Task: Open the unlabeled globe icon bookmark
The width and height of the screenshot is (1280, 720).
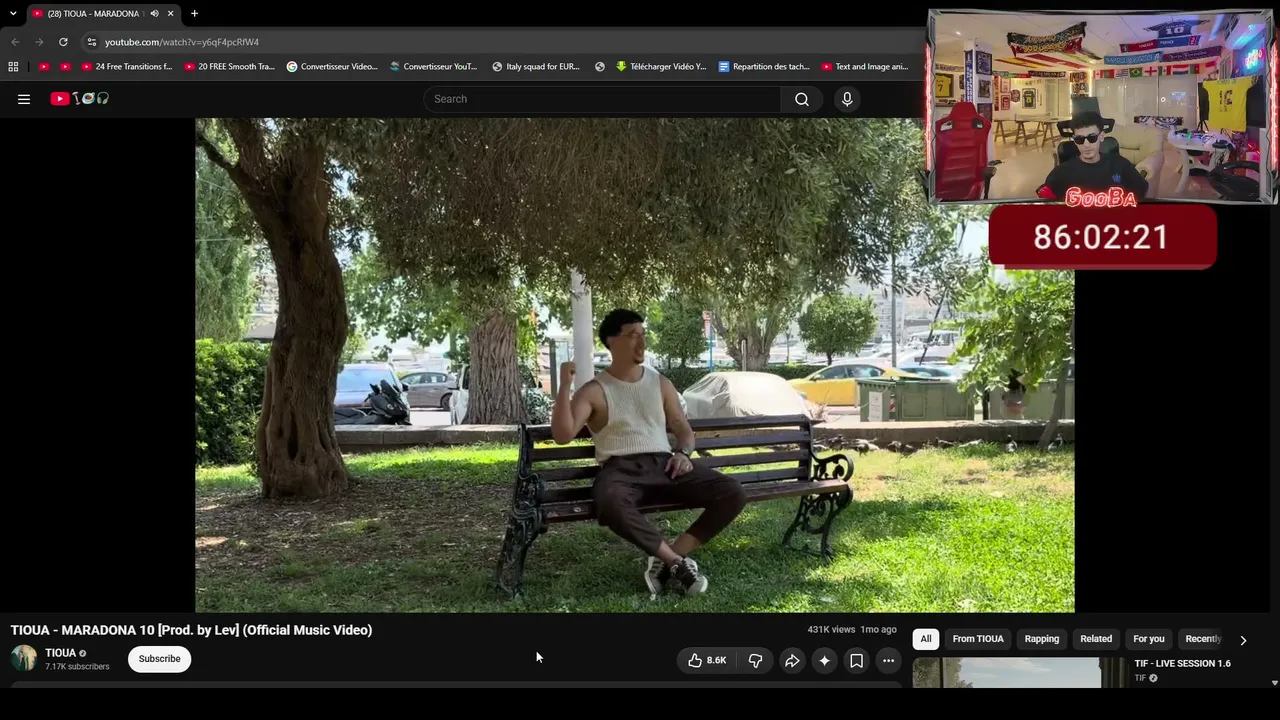Action: coord(600,67)
